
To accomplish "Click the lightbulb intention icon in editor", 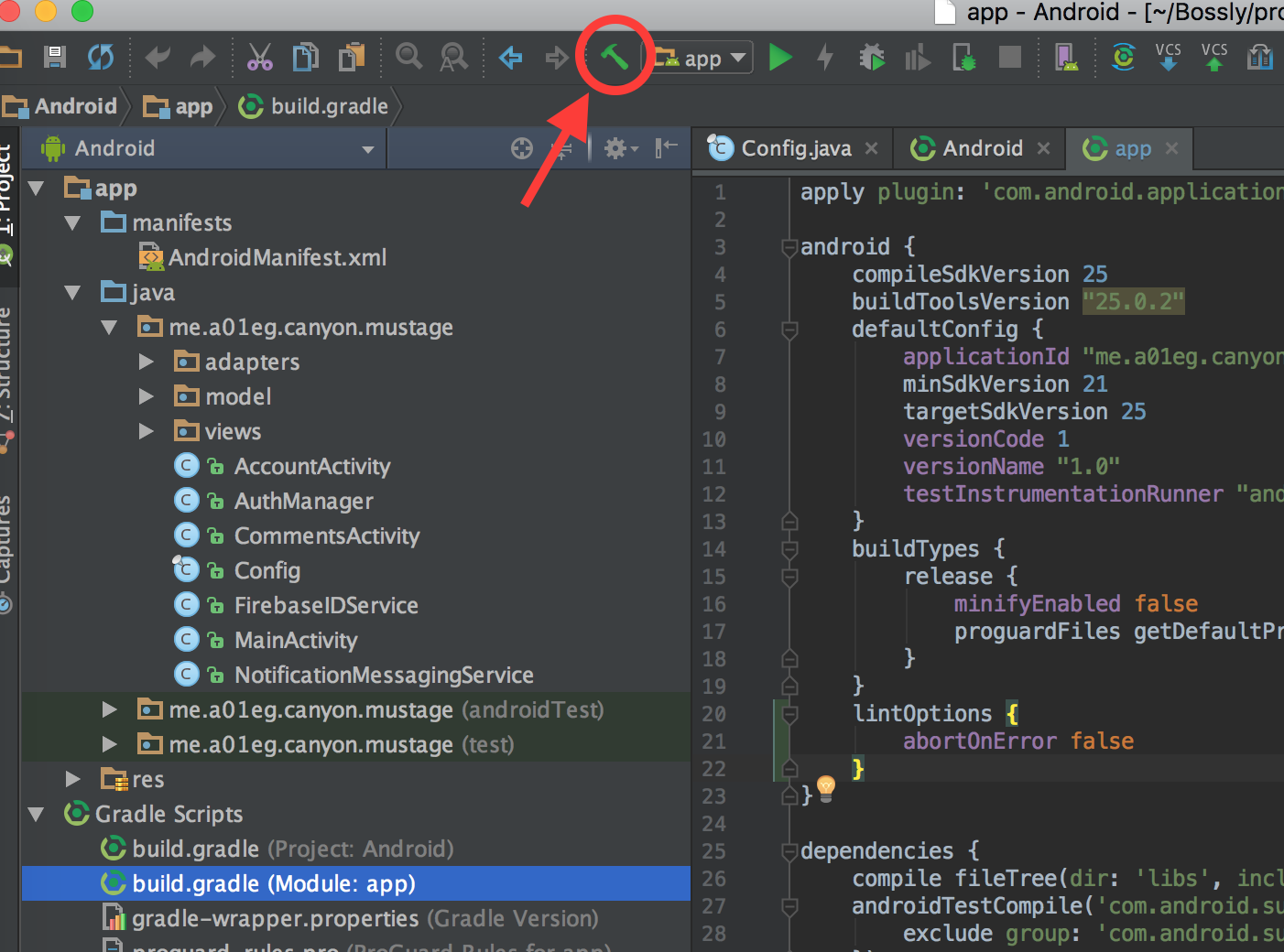I will point(825,788).
